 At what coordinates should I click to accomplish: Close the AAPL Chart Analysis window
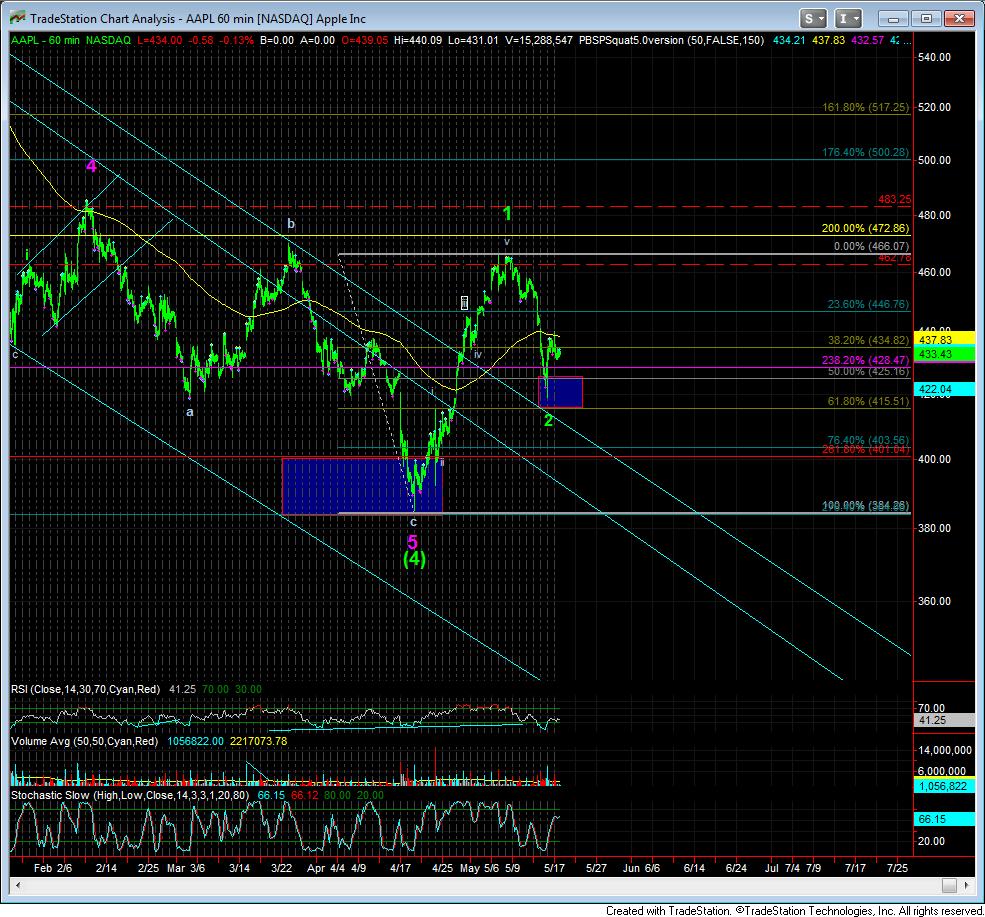tap(959, 19)
